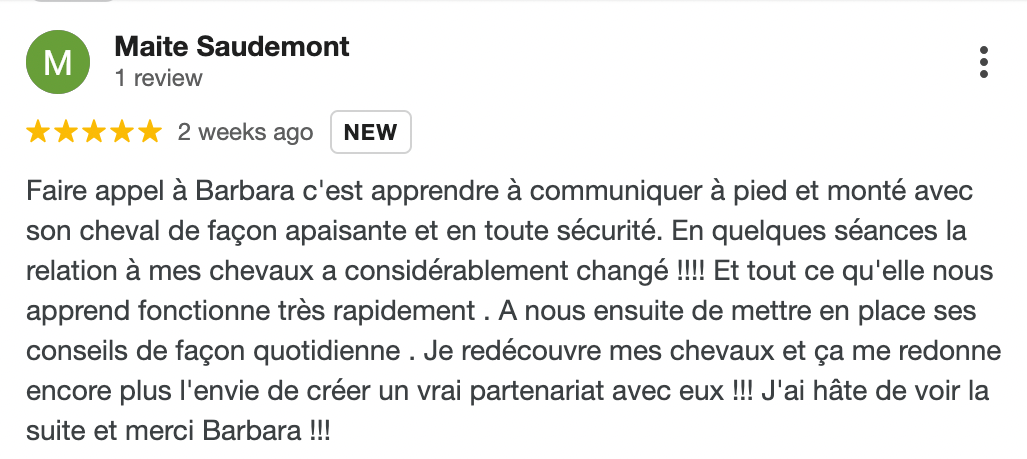
Task: Click "J'ai hâte de voir la" text
Action: coord(869,391)
